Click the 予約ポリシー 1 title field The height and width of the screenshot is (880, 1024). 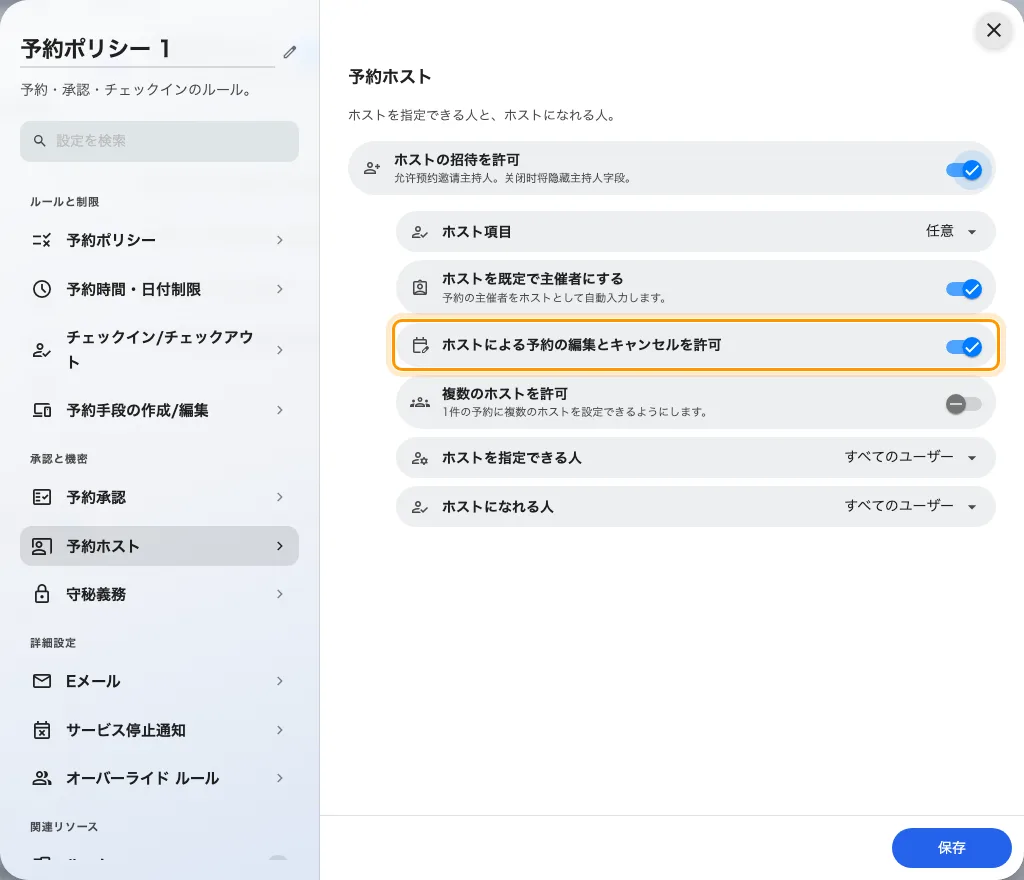pos(148,49)
